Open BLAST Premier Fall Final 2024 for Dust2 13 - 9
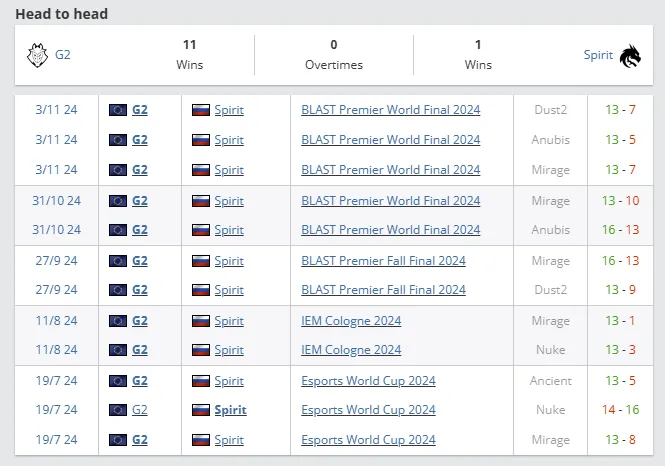The width and height of the screenshot is (665, 466). [383, 290]
